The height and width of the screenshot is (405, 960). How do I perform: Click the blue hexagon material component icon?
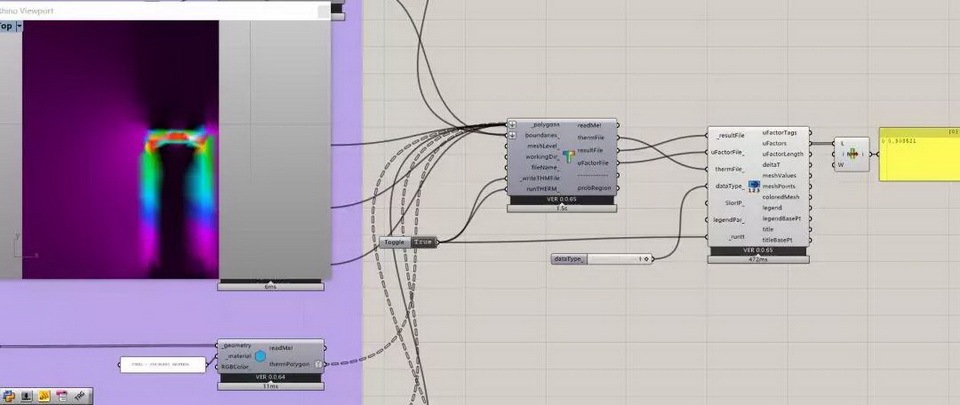tap(260, 355)
